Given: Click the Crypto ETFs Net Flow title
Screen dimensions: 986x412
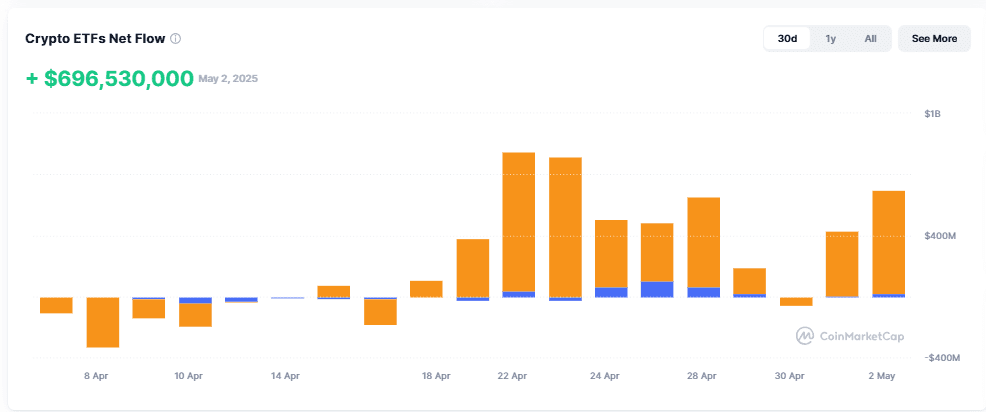Looking at the screenshot, I should [x=95, y=39].
